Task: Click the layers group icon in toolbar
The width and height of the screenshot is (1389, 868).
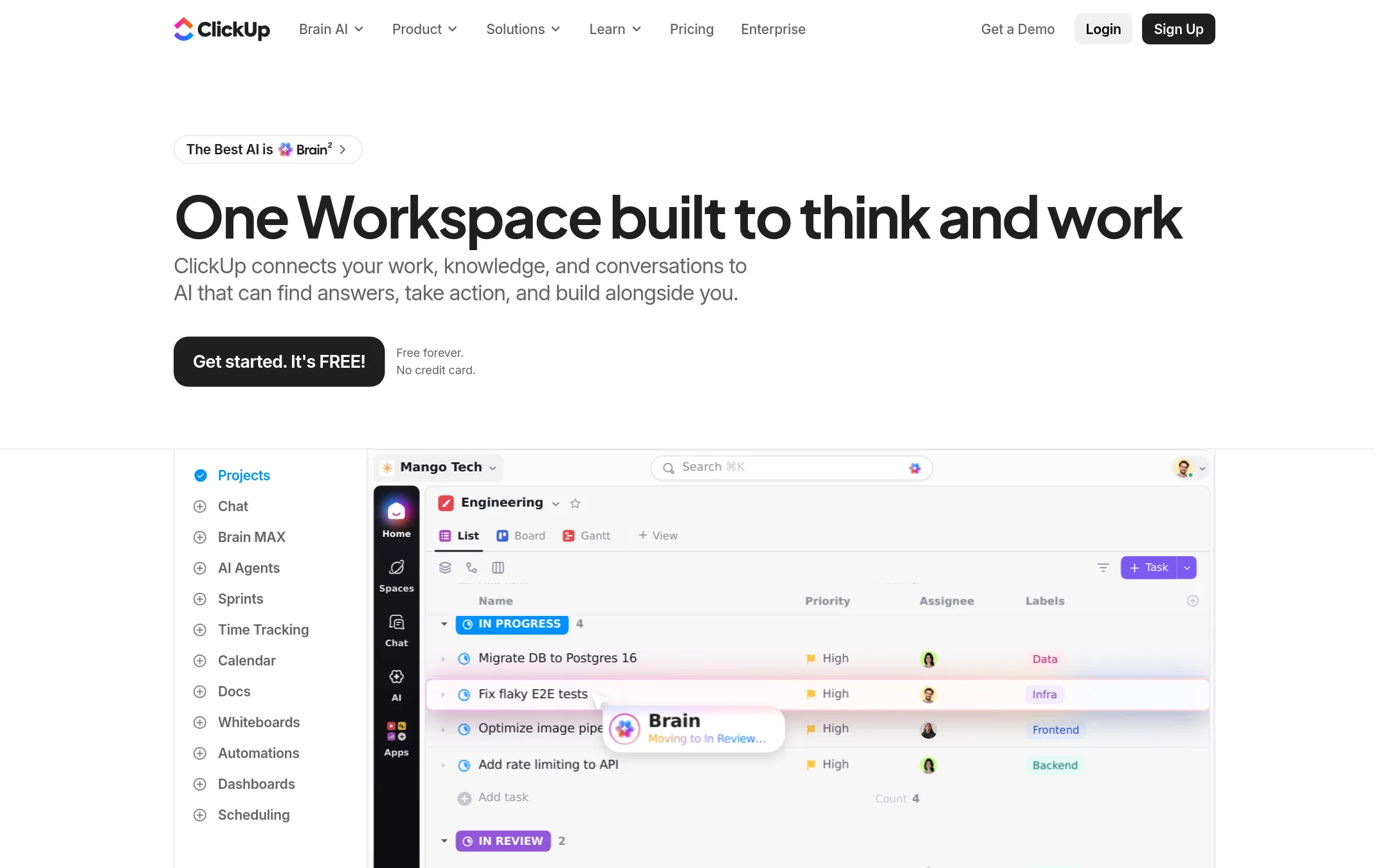Action: coord(445,567)
